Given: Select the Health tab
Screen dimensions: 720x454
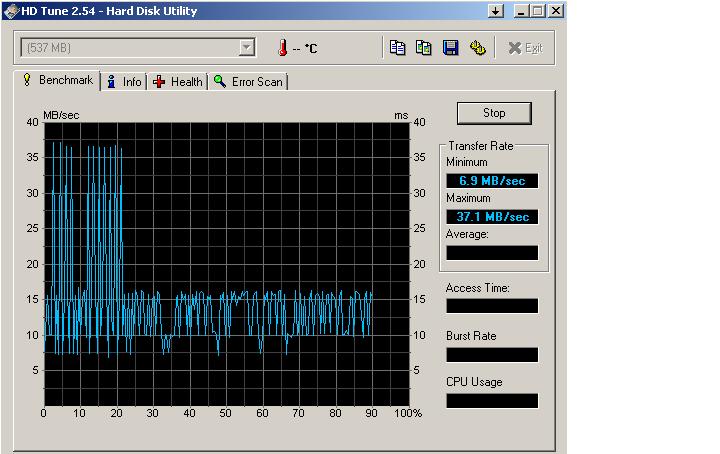Looking at the screenshot, I should coord(178,82).
